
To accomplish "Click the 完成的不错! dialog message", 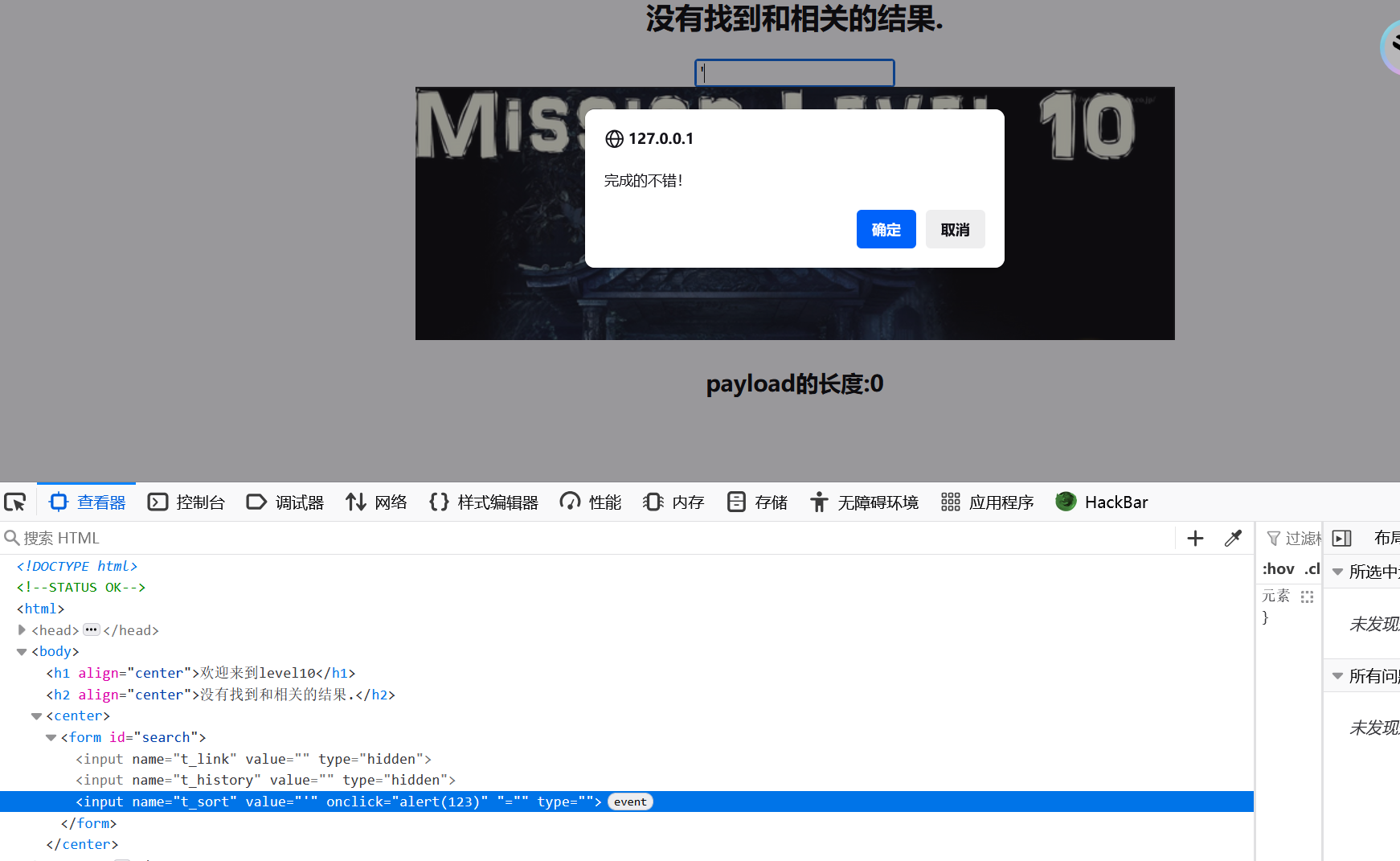I will tap(644, 180).
